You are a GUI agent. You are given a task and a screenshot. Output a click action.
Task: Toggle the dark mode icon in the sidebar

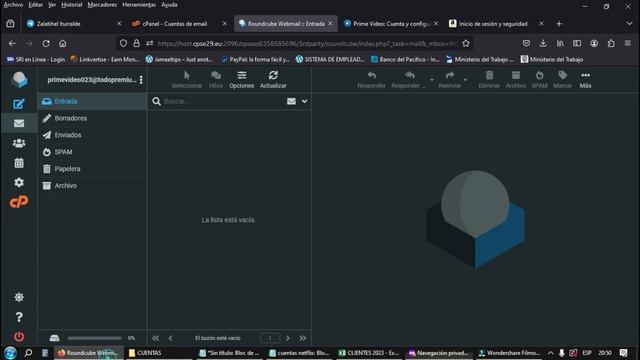pyautogui.click(x=19, y=297)
